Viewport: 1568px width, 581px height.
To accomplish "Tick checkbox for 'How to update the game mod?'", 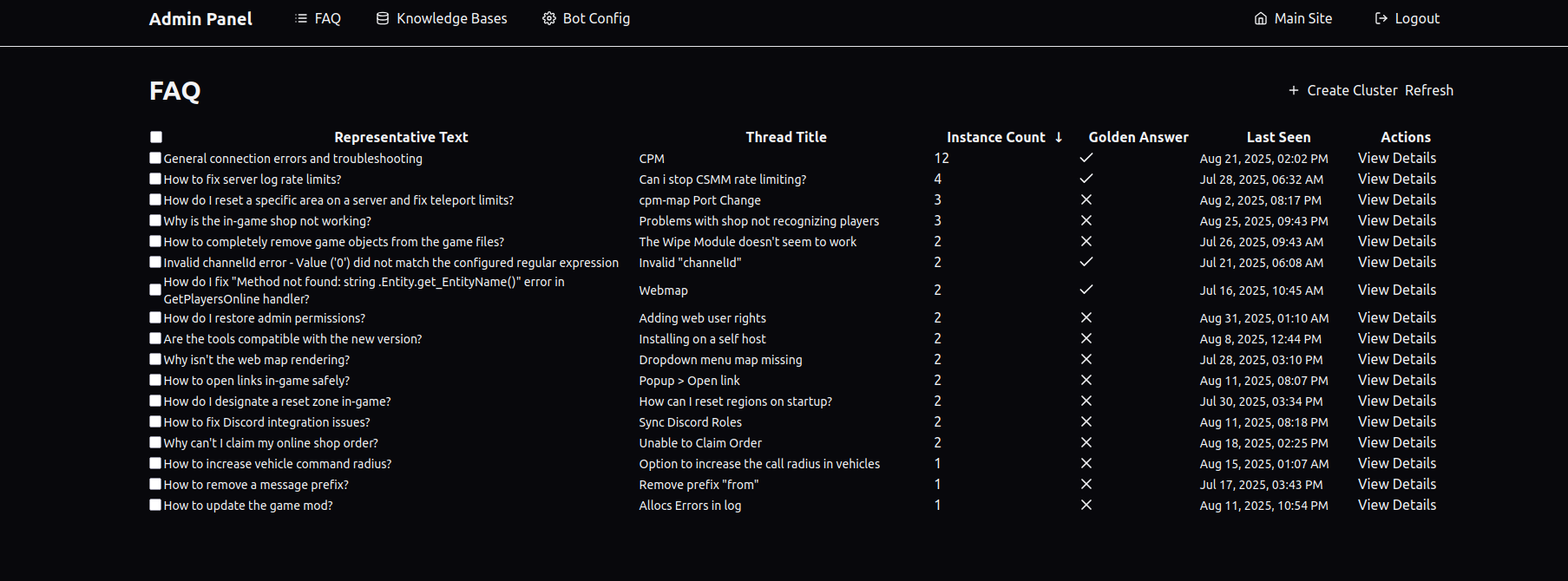I will point(155,505).
